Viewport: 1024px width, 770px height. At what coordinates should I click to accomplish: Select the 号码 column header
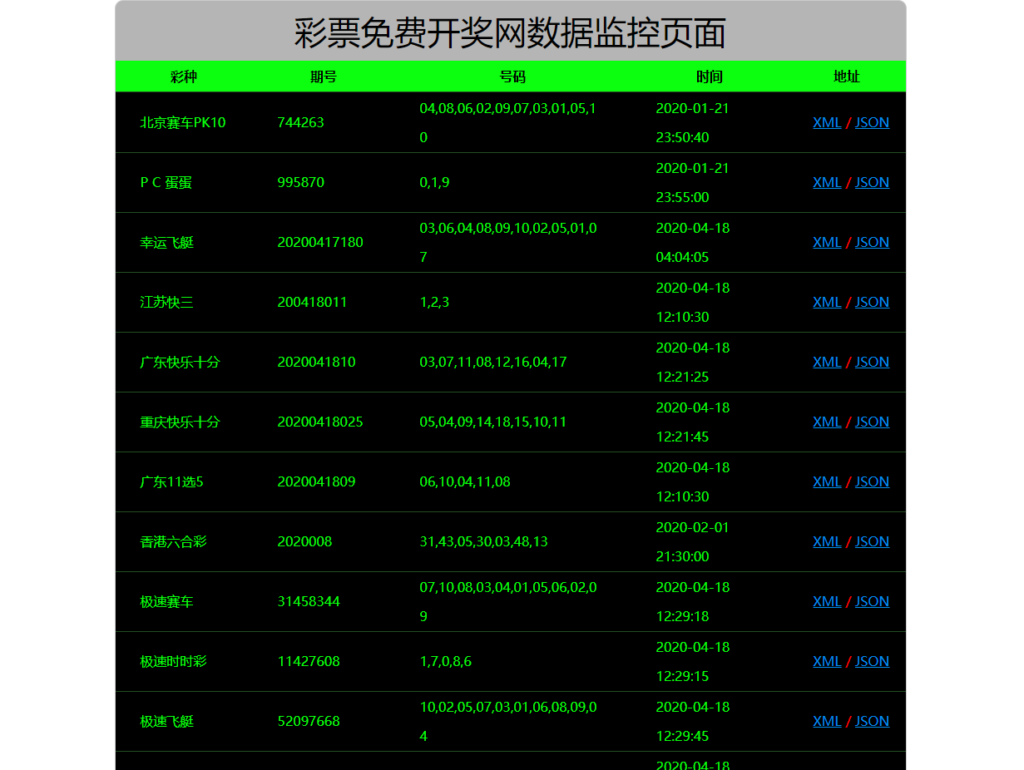[513, 76]
